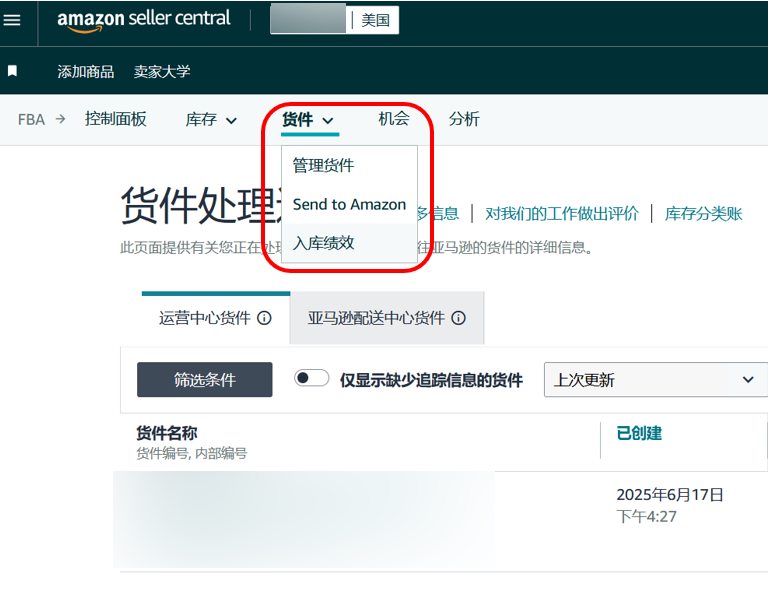
Task: Select 入库绩效 menu entry
Action: click(323, 242)
